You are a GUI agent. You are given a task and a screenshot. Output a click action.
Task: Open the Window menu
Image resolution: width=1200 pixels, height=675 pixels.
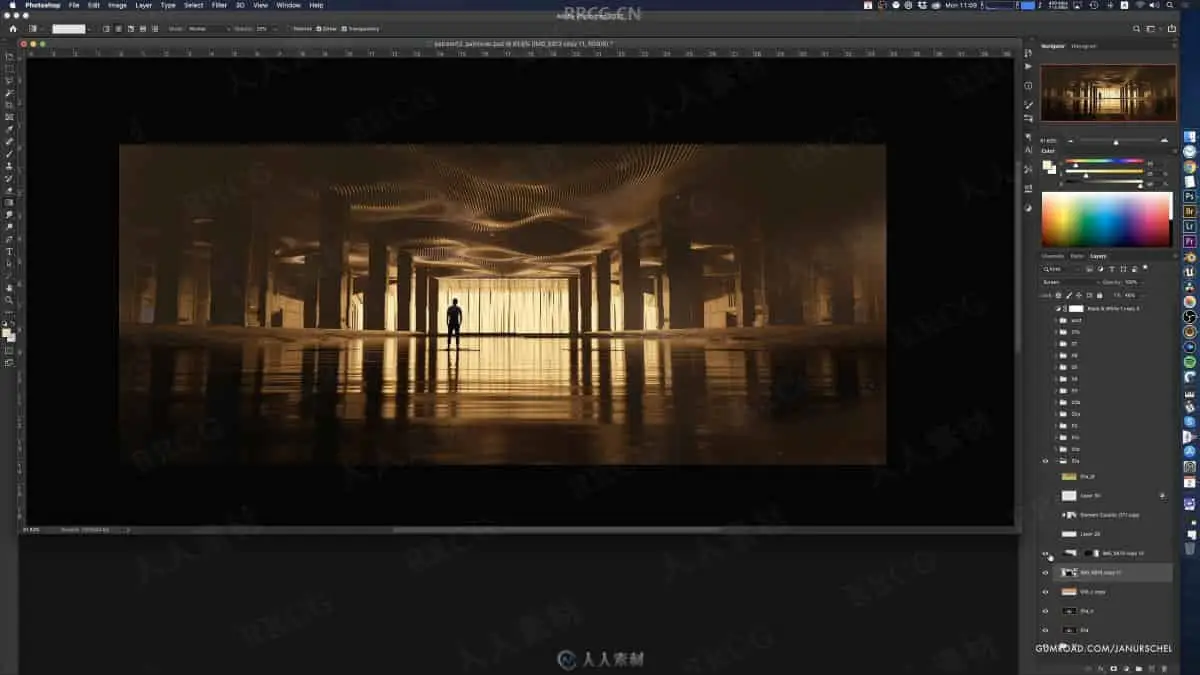click(288, 5)
